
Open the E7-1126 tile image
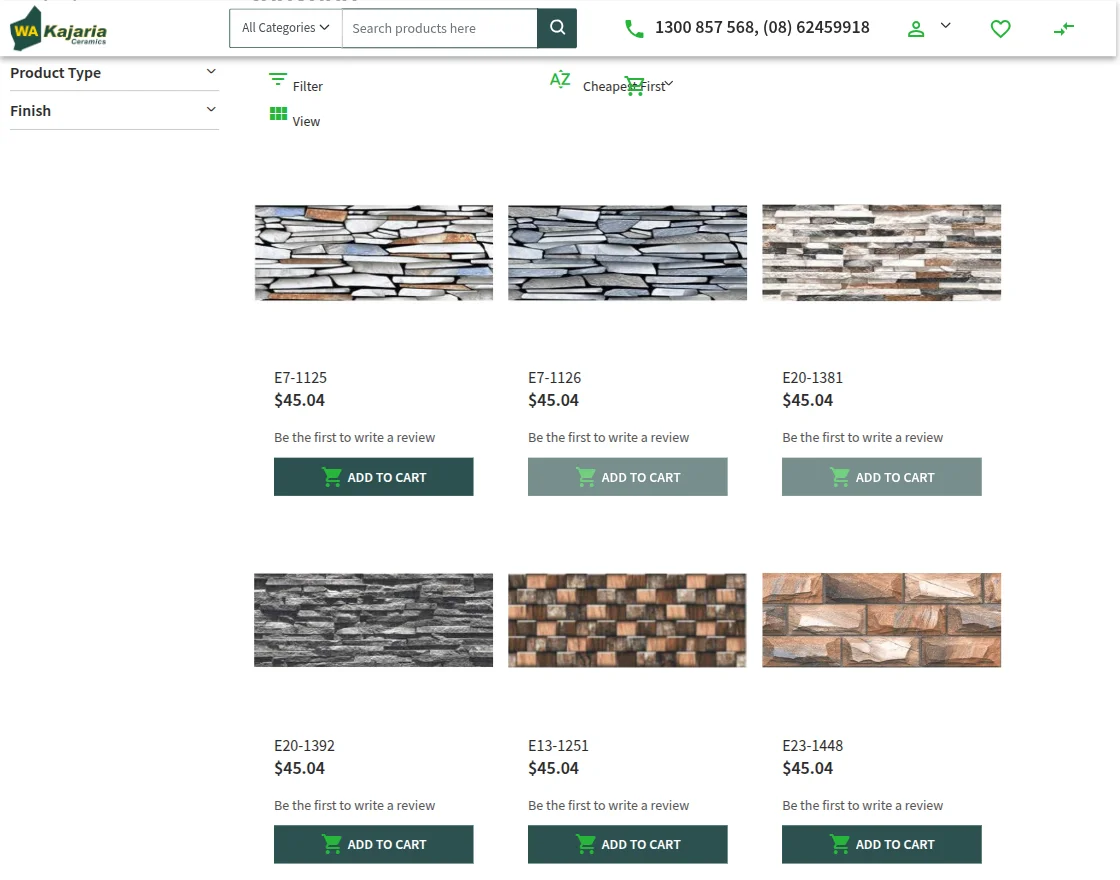[627, 253]
